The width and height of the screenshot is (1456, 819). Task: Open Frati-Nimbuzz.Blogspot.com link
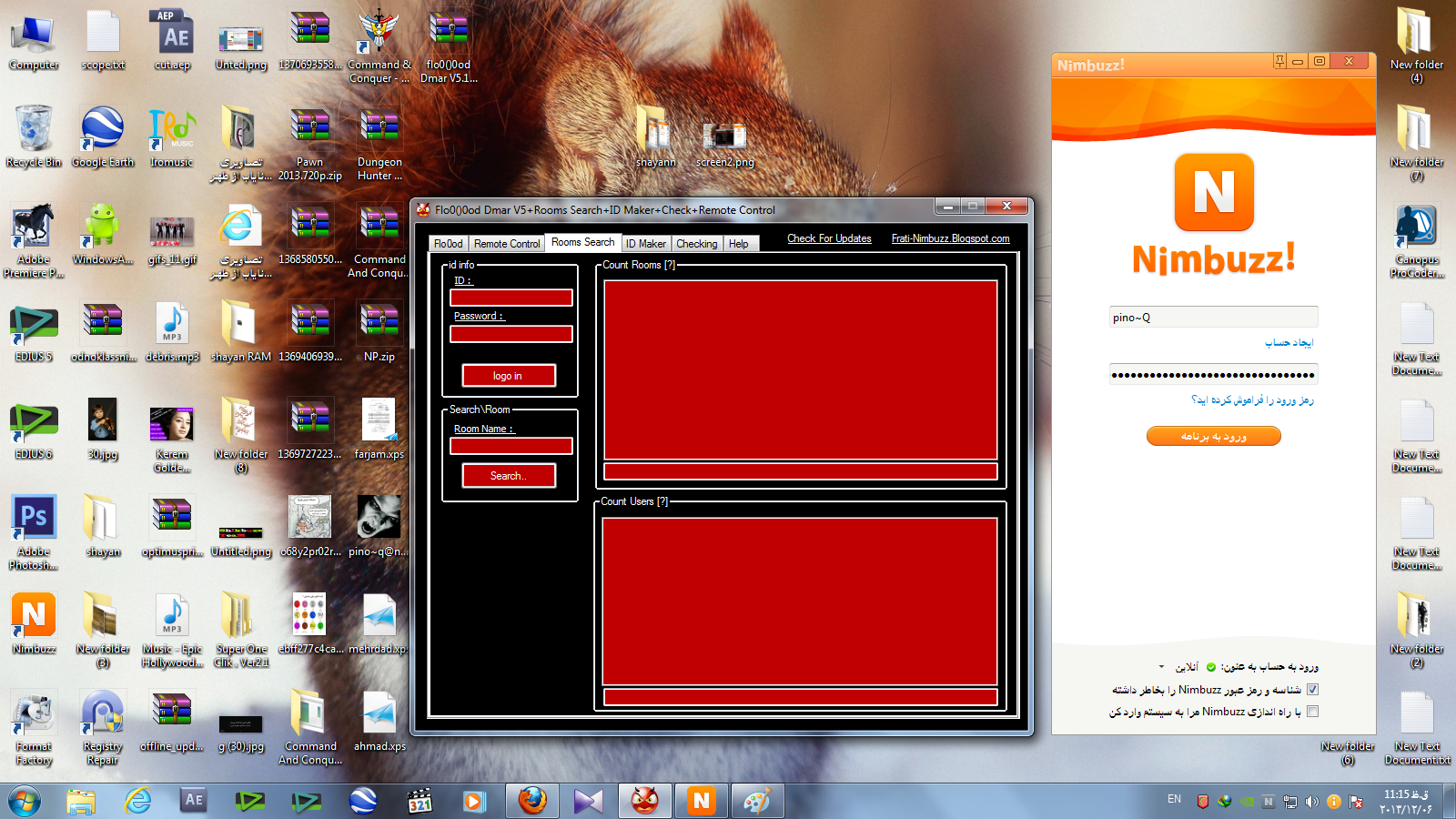951,238
